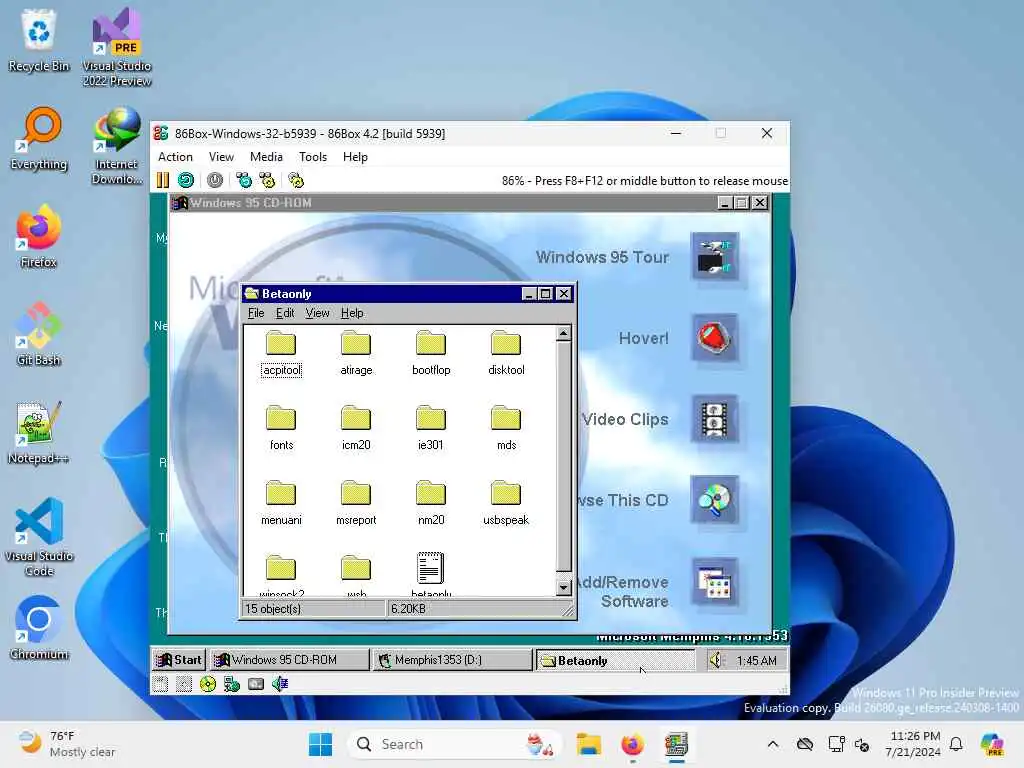The height and width of the screenshot is (768, 1024).
Task: Click the Windows 11 taskbar Search box
Action: (x=455, y=744)
